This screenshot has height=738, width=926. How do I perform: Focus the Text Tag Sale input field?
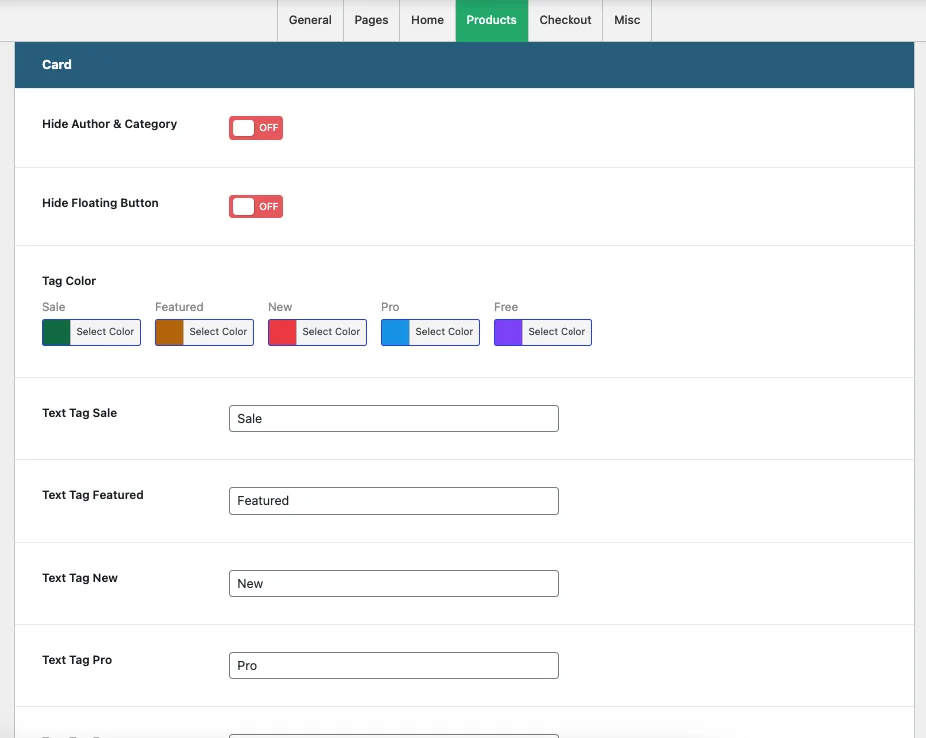point(394,419)
